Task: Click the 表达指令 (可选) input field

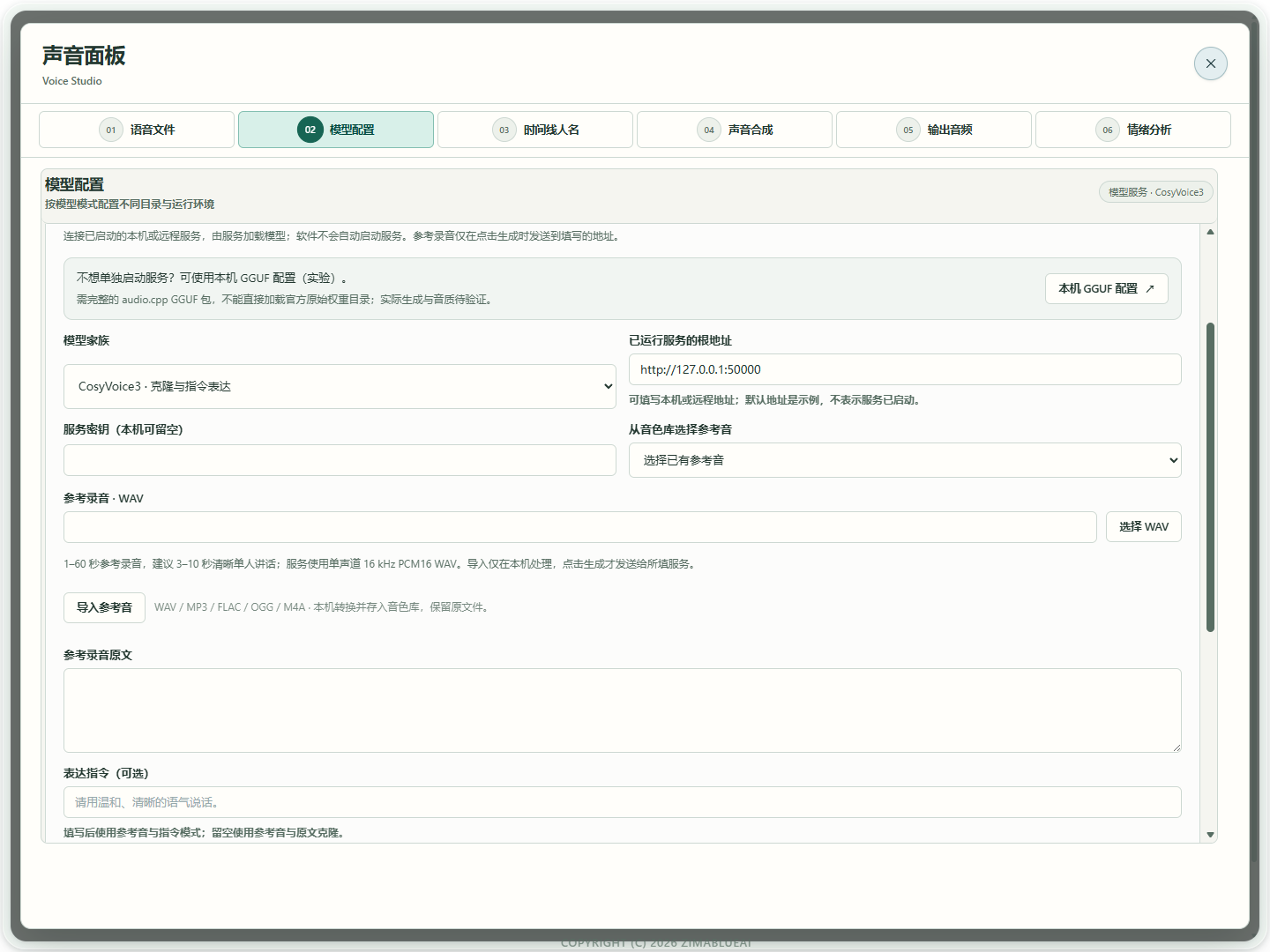Action: [x=623, y=802]
